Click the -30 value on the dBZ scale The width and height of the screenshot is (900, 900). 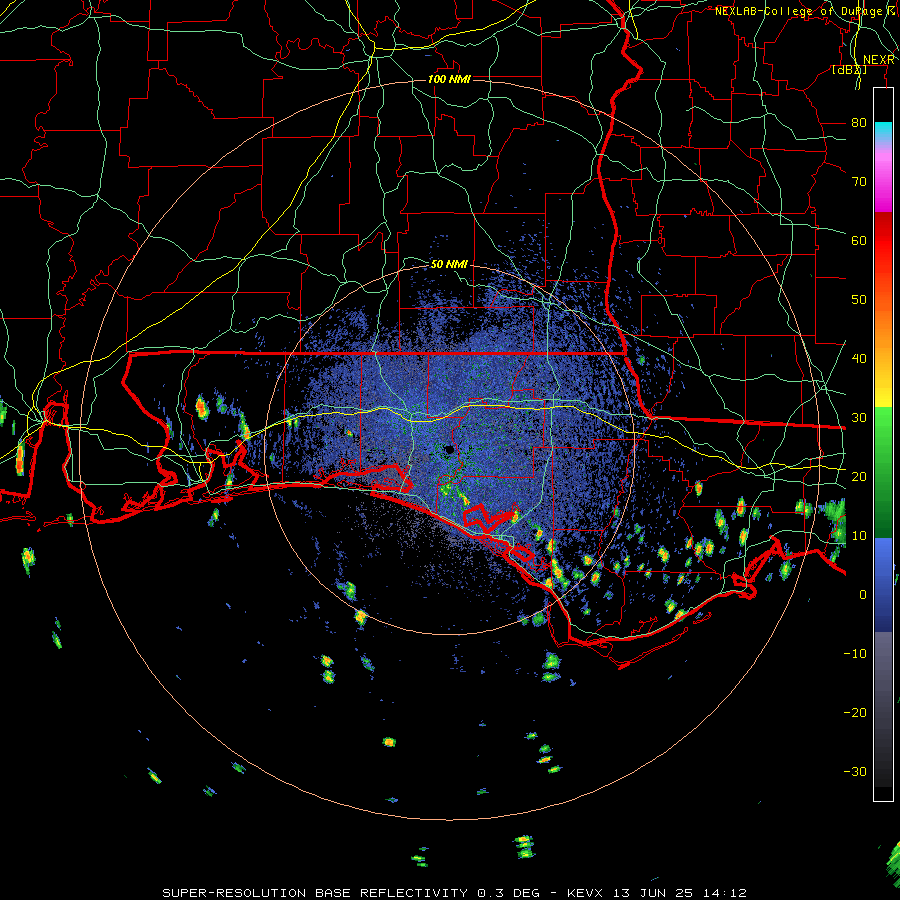(x=855, y=771)
